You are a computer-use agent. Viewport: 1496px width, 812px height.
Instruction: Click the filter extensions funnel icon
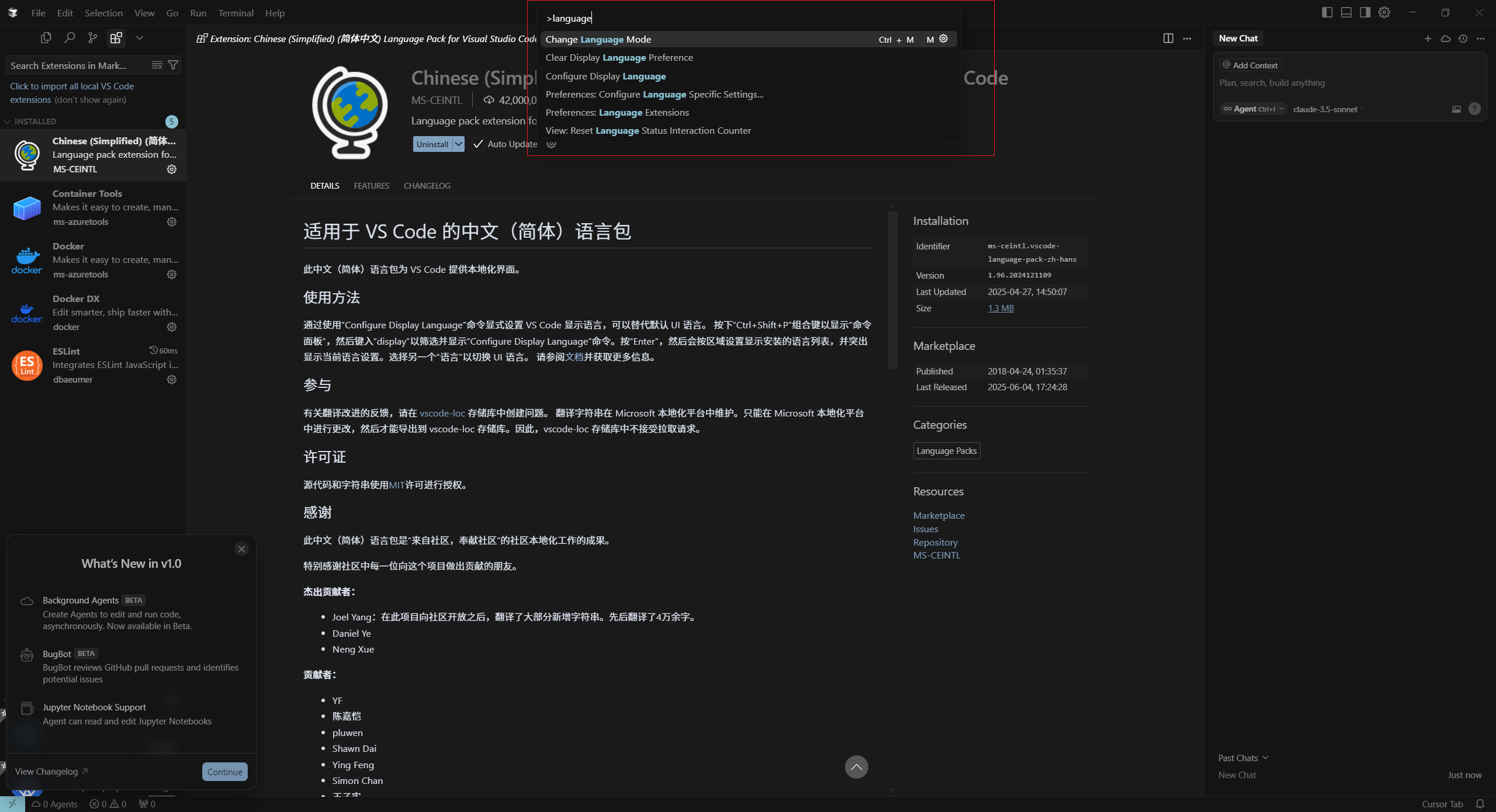click(x=173, y=65)
